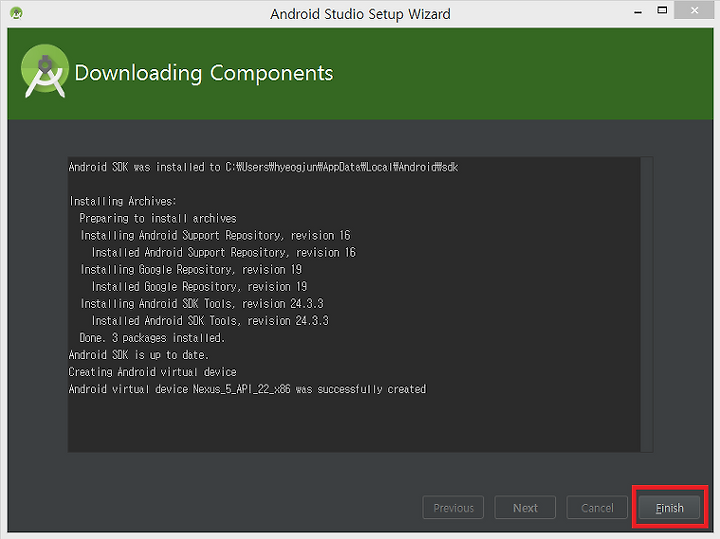Click the Finish button
The height and width of the screenshot is (539, 720).
click(x=669, y=508)
